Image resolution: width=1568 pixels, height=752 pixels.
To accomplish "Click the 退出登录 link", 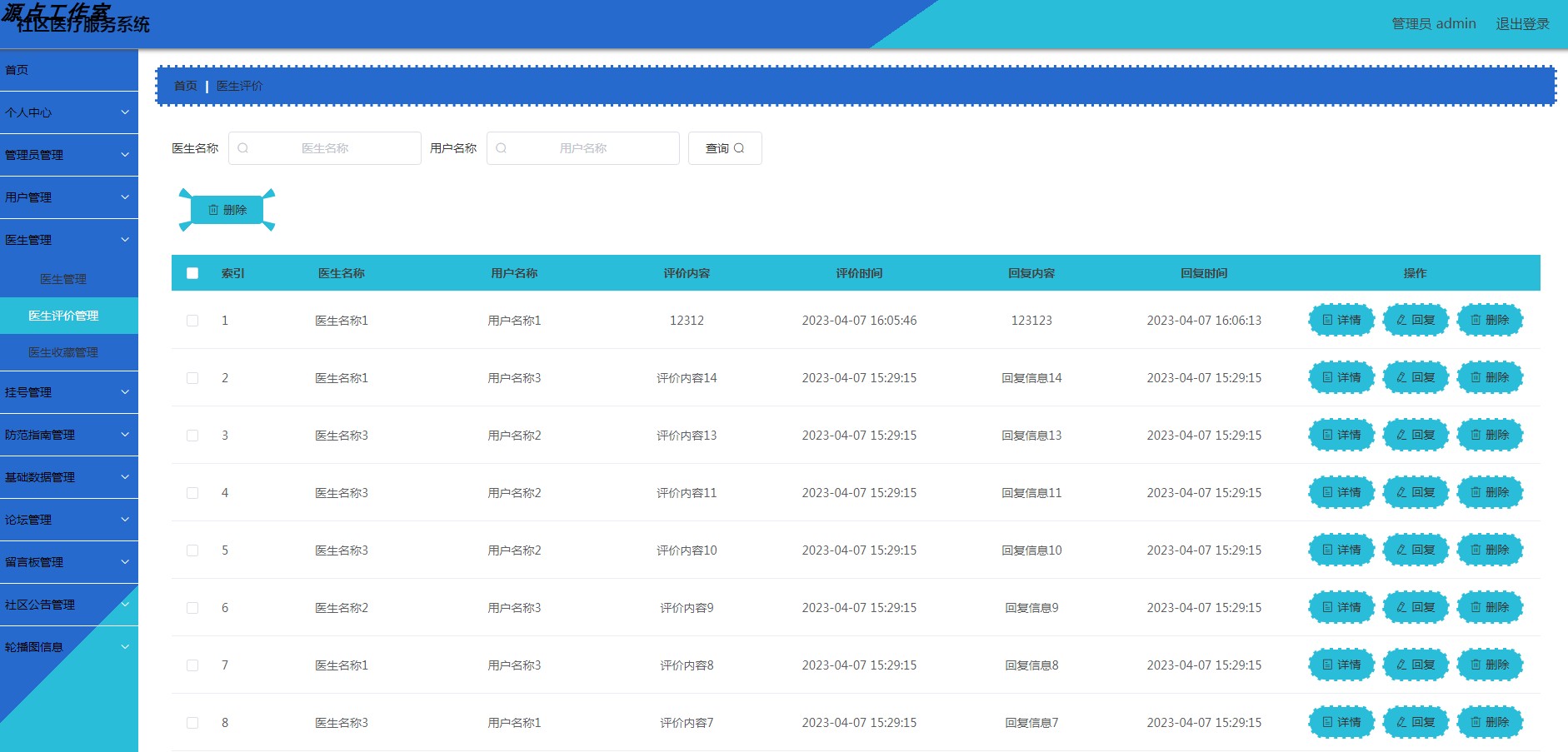I will (x=1521, y=23).
